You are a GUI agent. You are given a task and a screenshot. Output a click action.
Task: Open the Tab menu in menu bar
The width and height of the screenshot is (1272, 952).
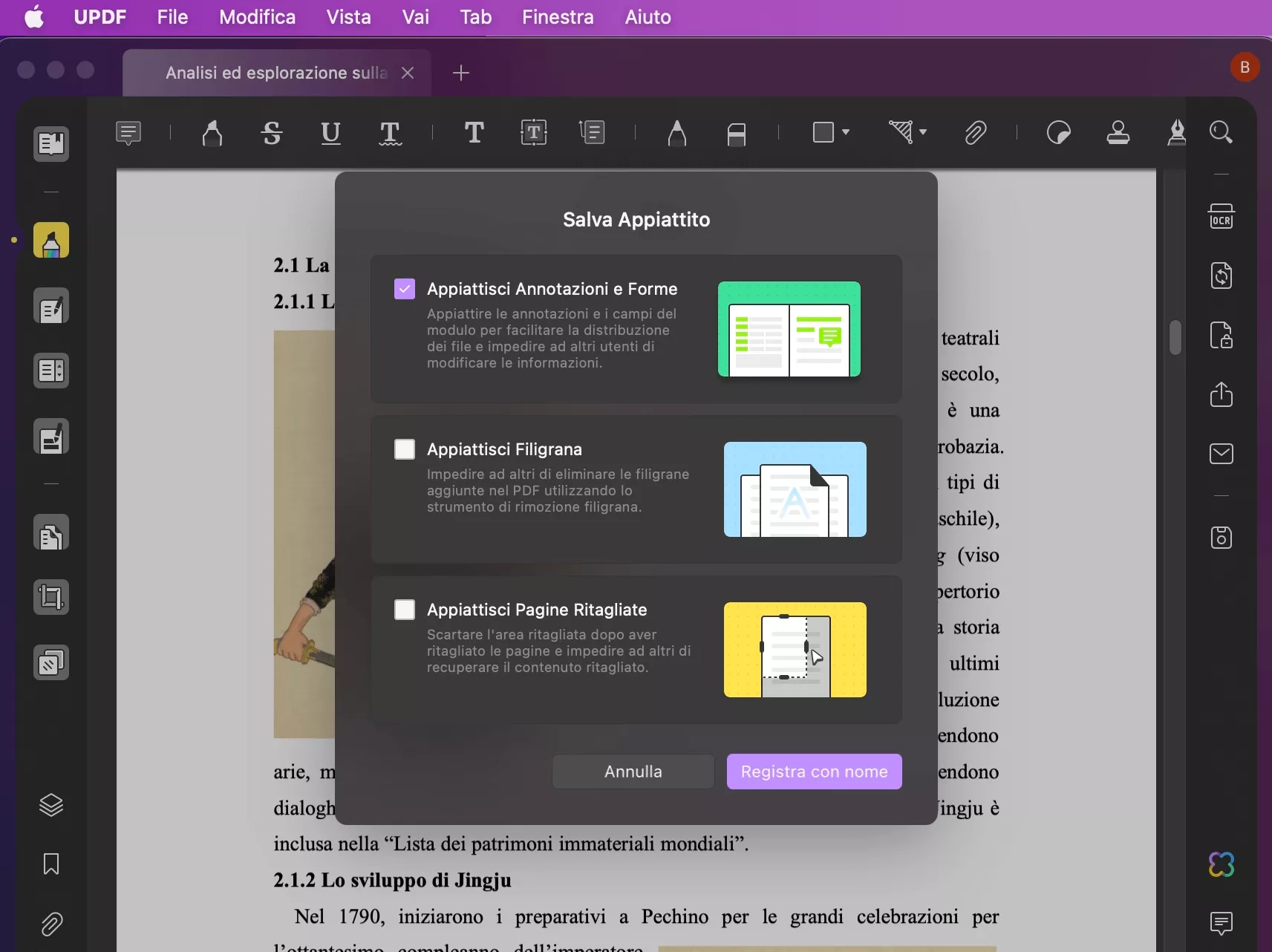pos(476,17)
